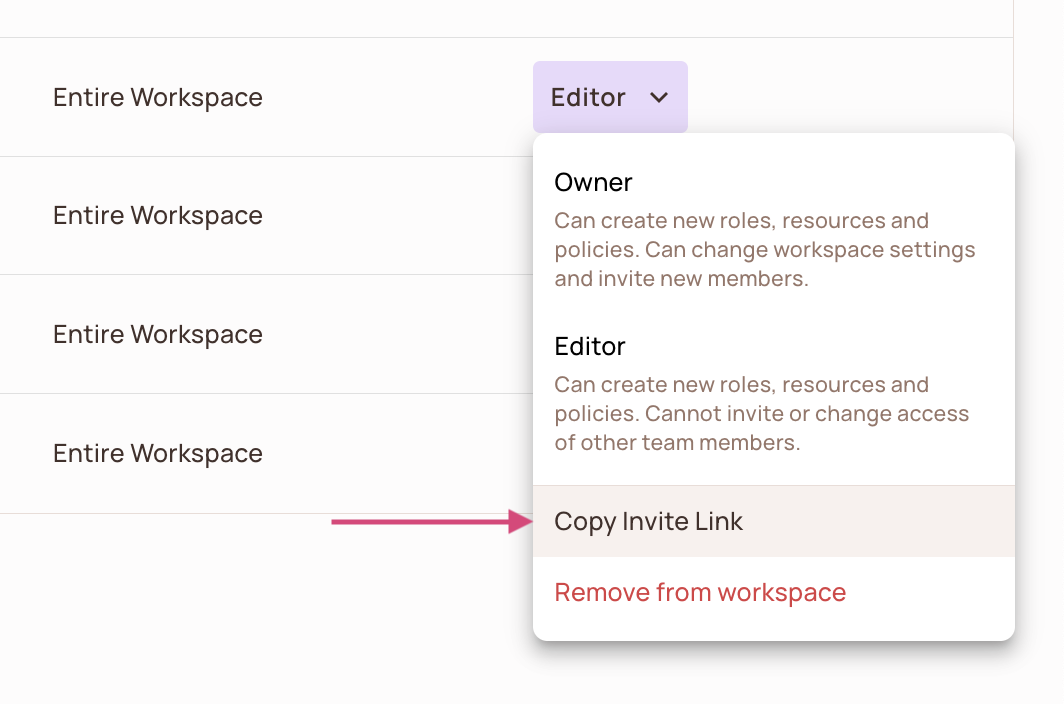The height and width of the screenshot is (704, 1064).
Task: Click the line "and invite new members."
Action: click(681, 279)
